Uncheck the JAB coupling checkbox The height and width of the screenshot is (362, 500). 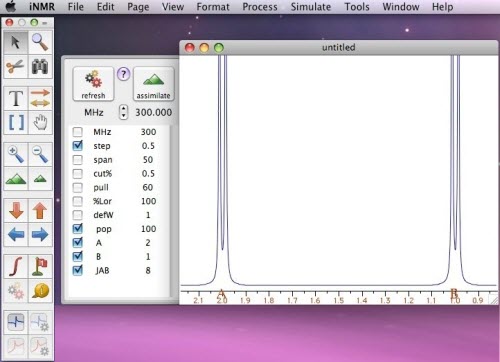78,270
